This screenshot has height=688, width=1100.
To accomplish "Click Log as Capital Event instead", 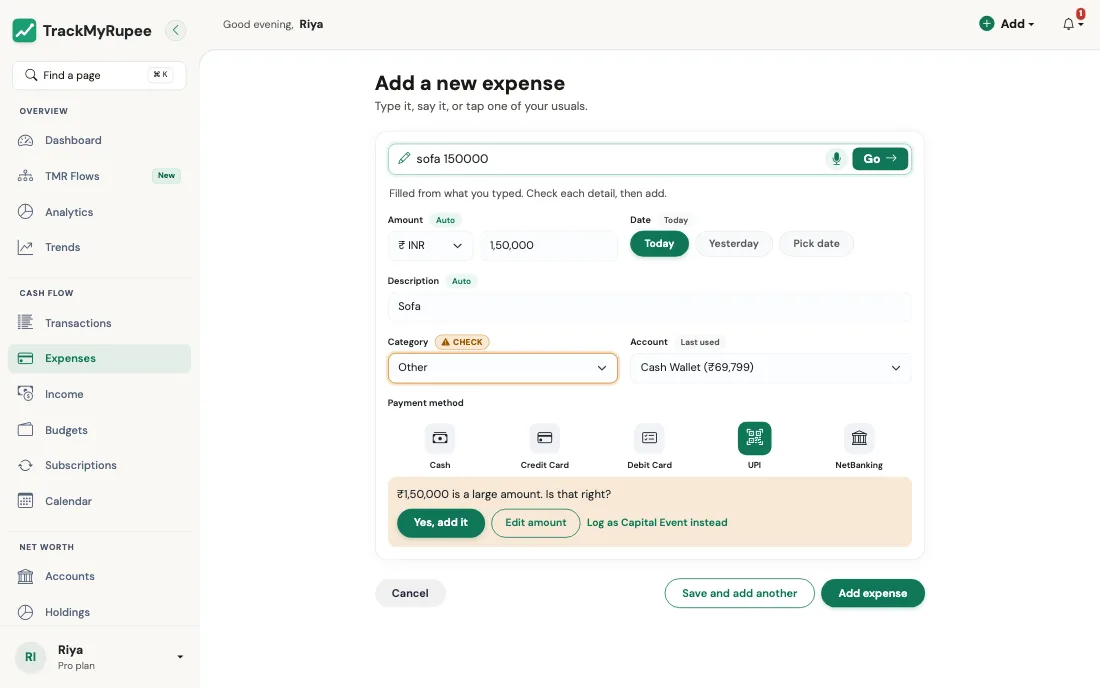I will [x=657, y=522].
